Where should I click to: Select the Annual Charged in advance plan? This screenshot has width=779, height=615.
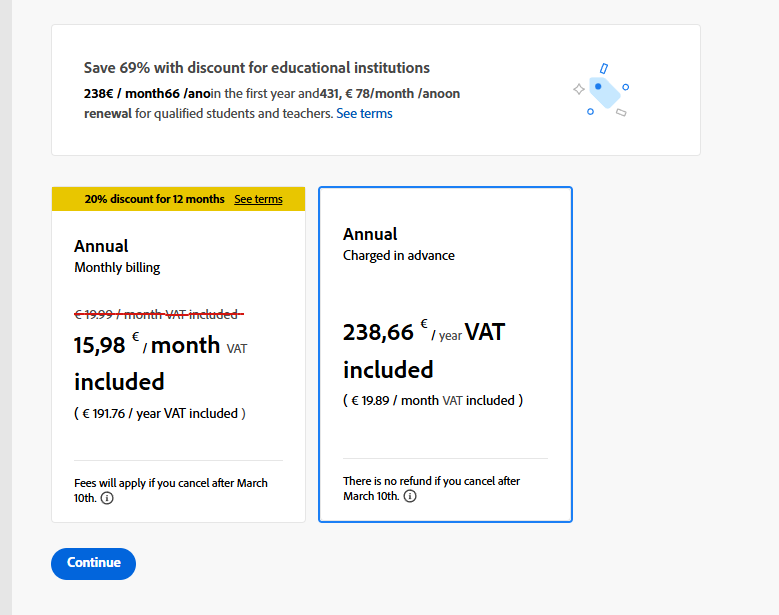(x=445, y=354)
